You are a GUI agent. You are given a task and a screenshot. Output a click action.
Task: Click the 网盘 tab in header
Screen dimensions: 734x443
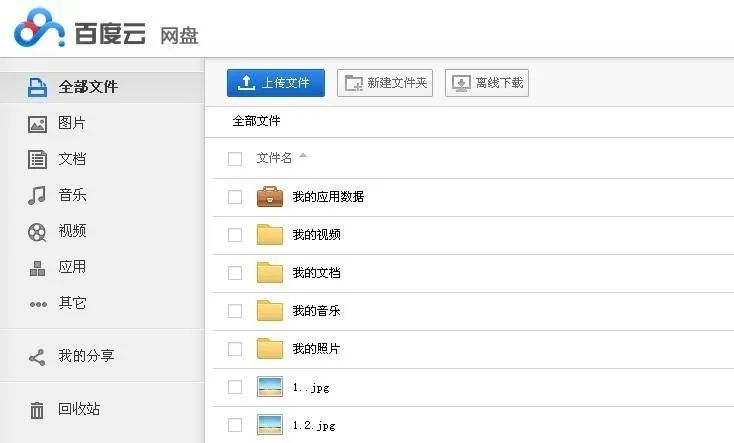[180, 37]
